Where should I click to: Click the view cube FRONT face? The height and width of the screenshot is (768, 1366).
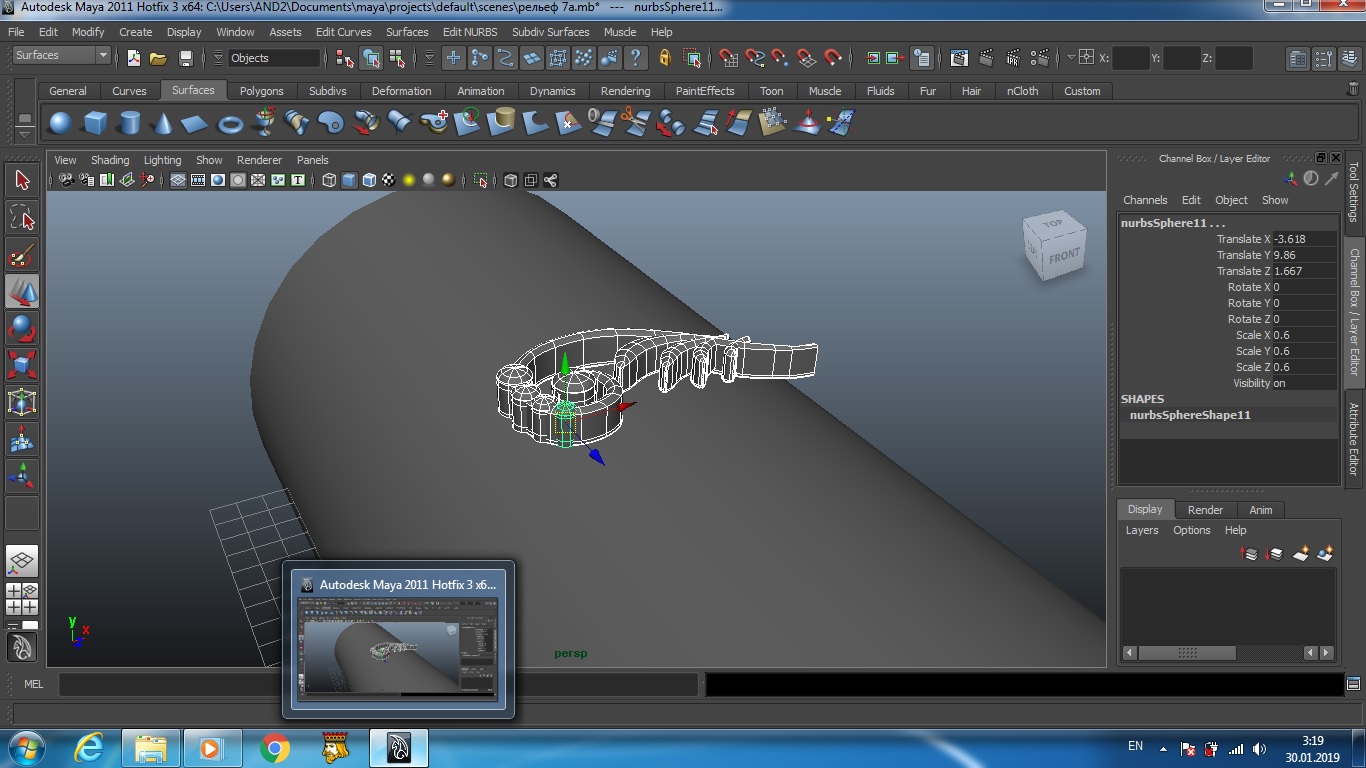point(1064,255)
